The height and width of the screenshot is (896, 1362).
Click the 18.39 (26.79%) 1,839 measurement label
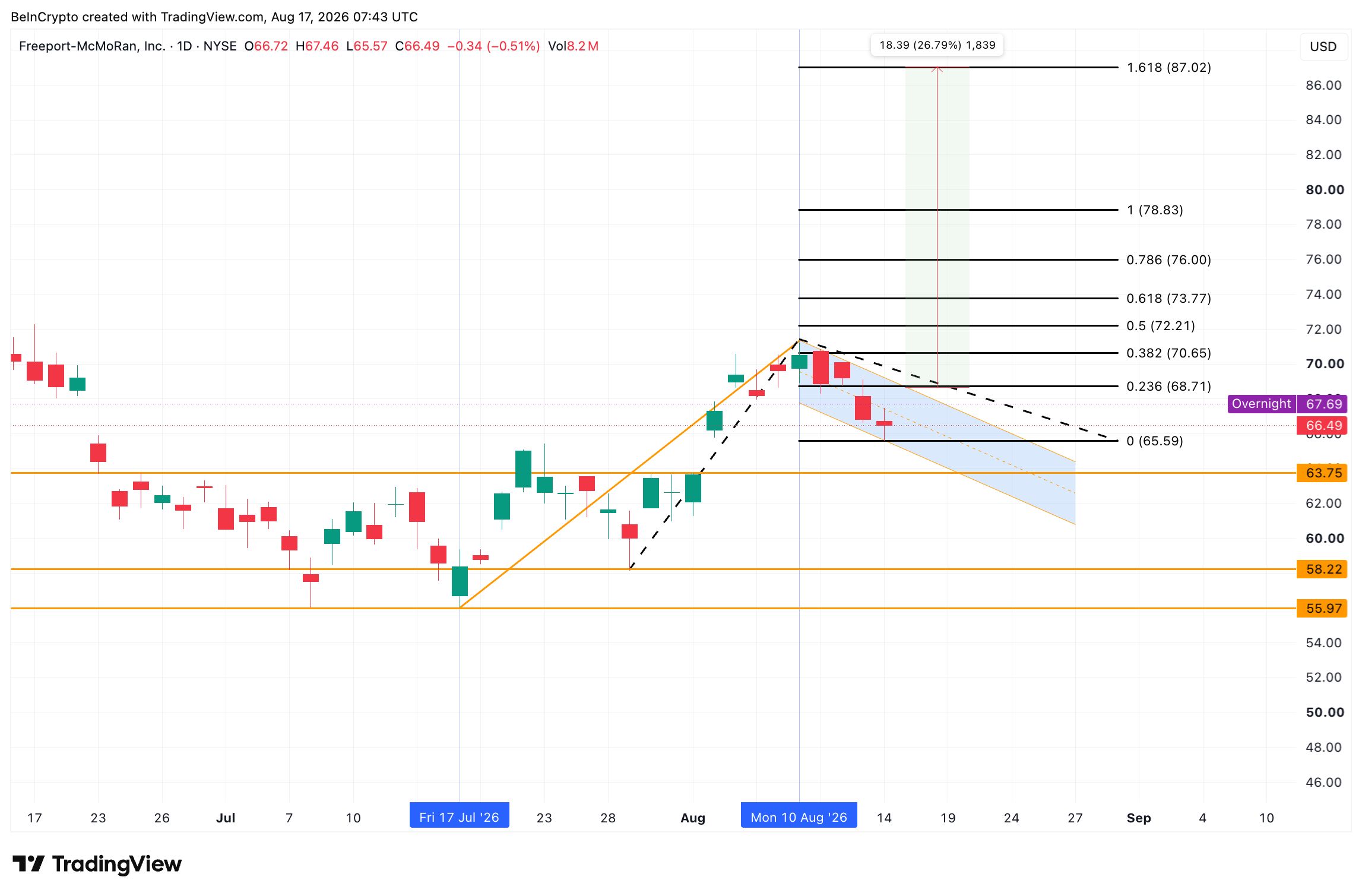click(x=937, y=45)
